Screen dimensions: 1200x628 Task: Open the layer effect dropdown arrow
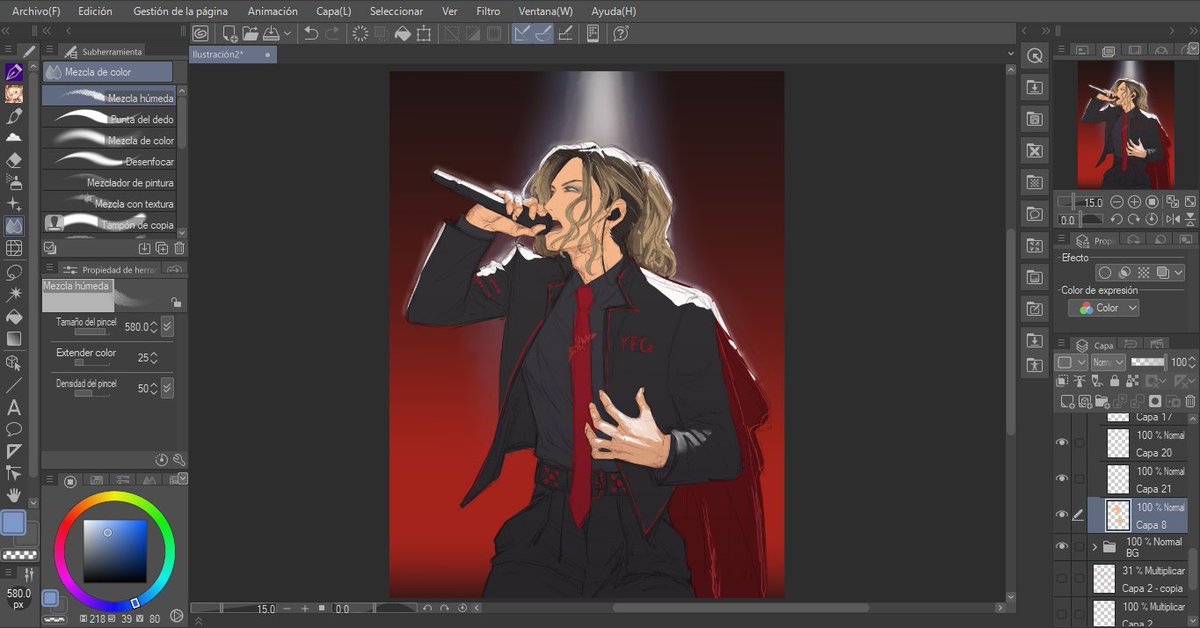(x=1179, y=272)
